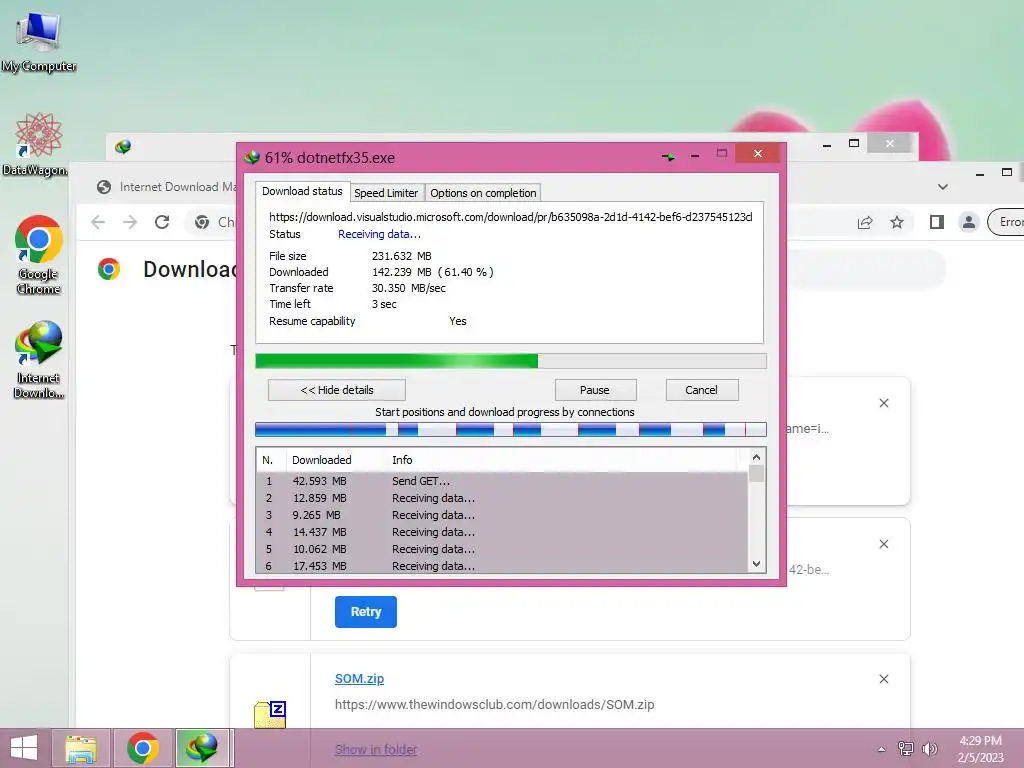Go forward in Chrome window
Image resolution: width=1024 pixels, height=768 pixels.
click(x=130, y=222)
